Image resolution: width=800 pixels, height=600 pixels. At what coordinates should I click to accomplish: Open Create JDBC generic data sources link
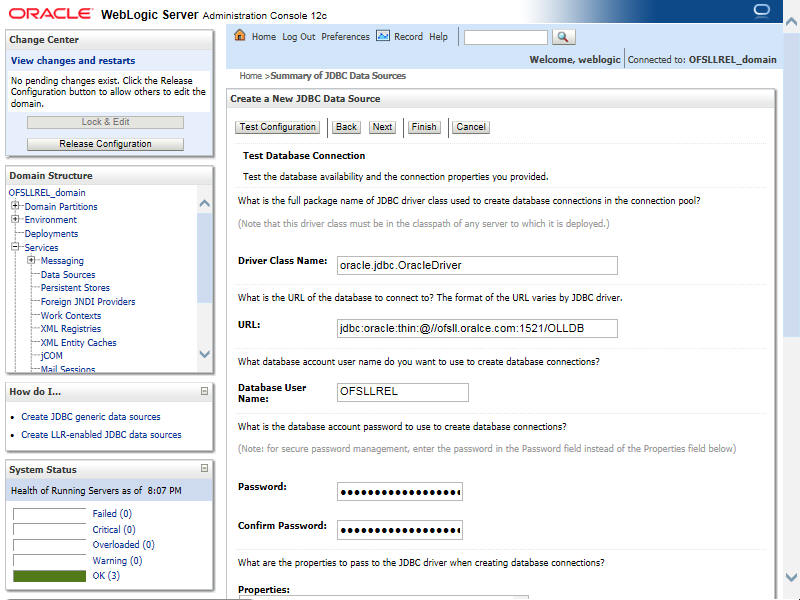coord(90,416)
